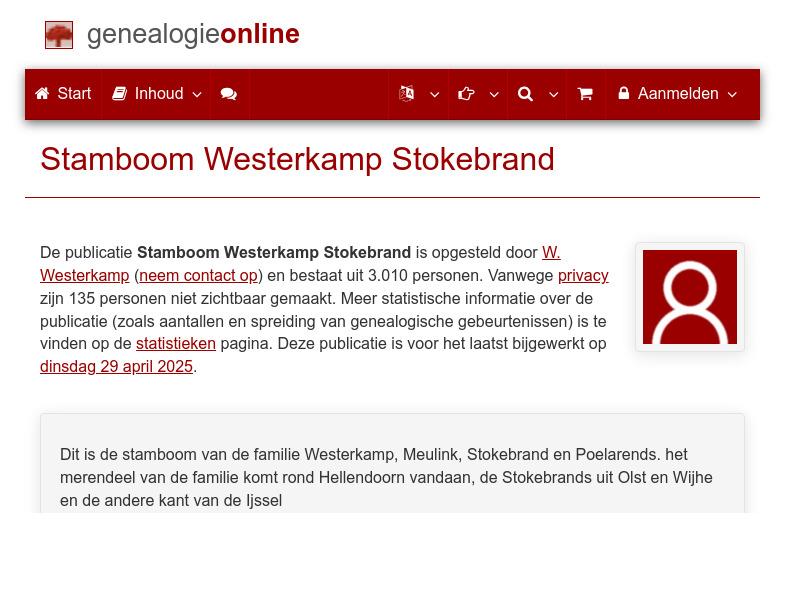Expand the Aanmelden dropdown chevron
Viewport: 800px width, 600px height.
pos(732,95)
